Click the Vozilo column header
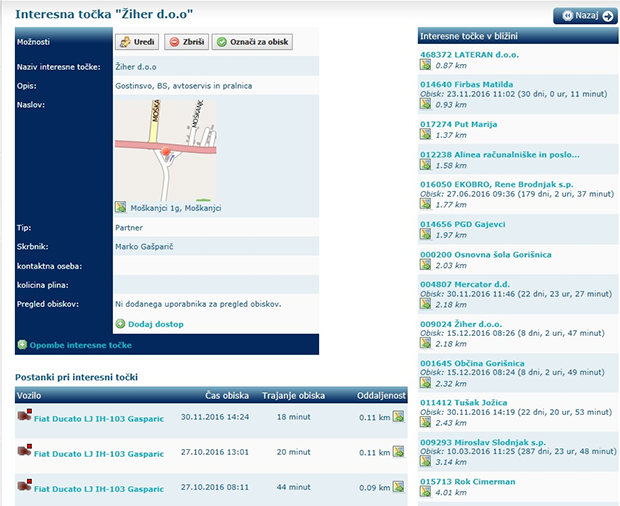This screenshot has height=506, width=620. (x=29, y=395)
